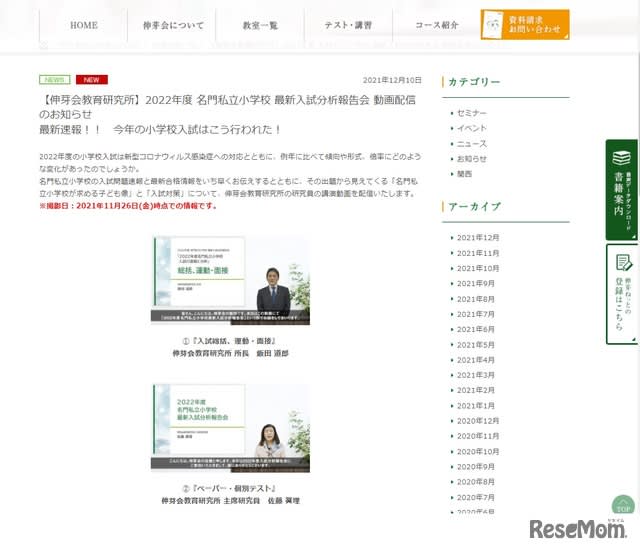Open the お知らせ category link
This screenshot has height=552, width=640.
coord(471,159)
